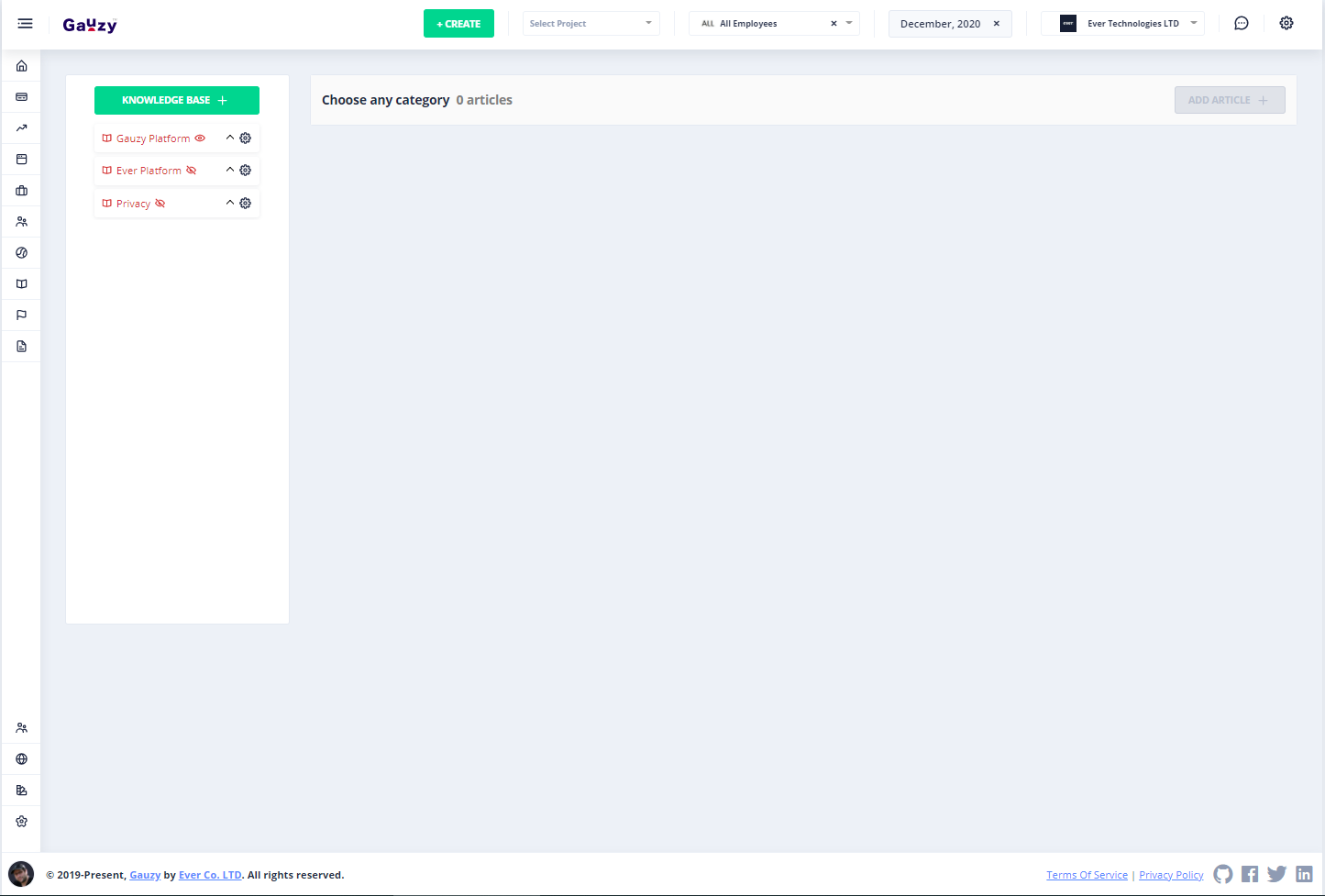The width and height of the screenshot is (1325, 896).
Task: Open the flag goals icon in sidebar
Action: click(22, 315)
